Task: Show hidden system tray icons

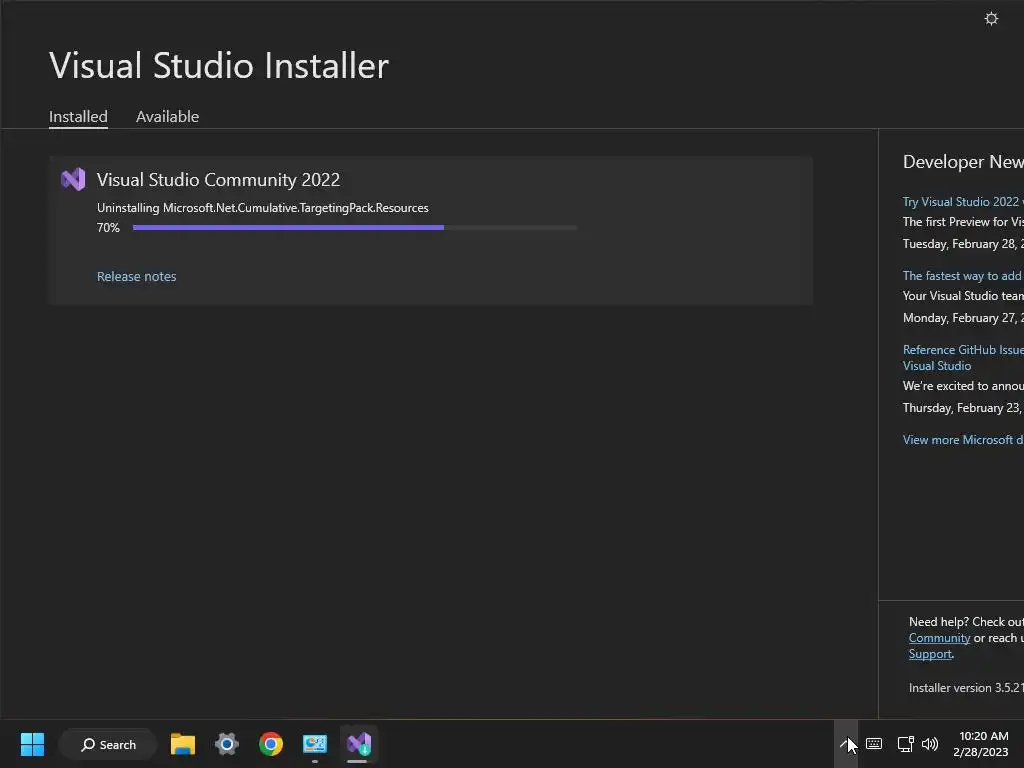Action: point(845,744)
